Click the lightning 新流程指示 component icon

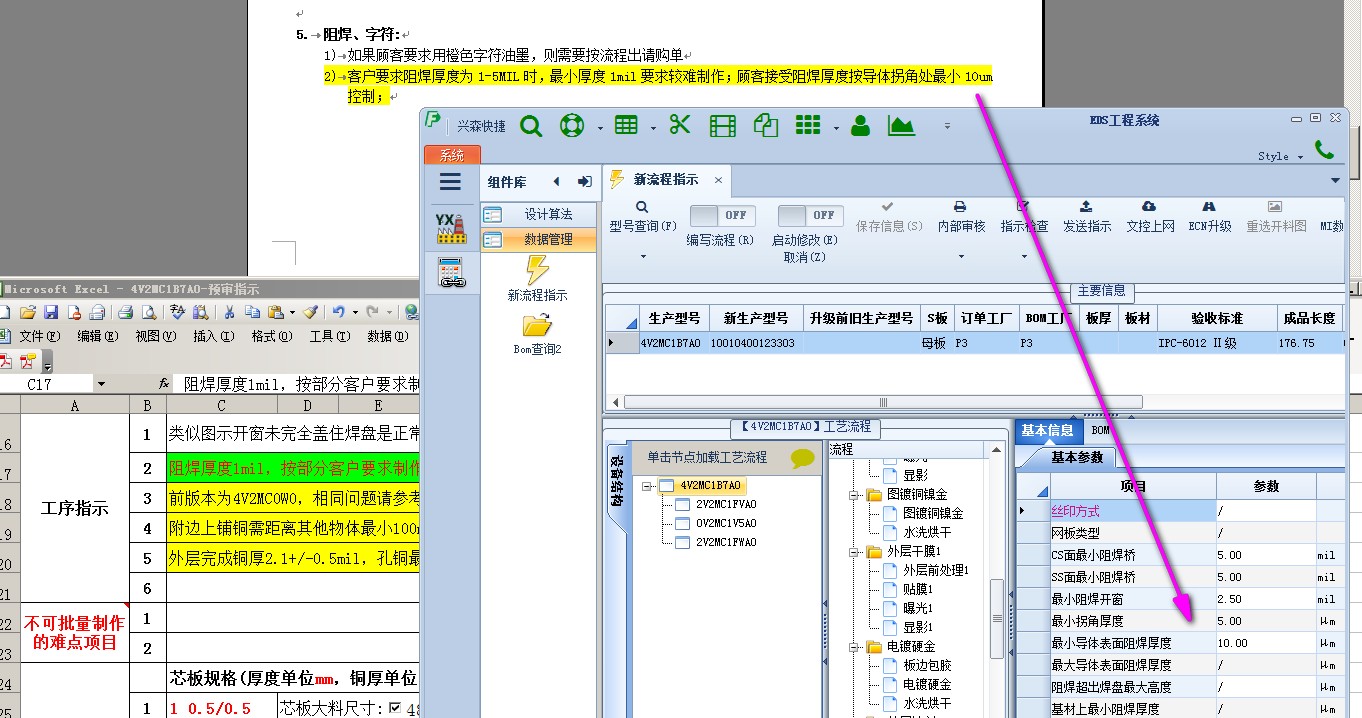click(537, 270)
